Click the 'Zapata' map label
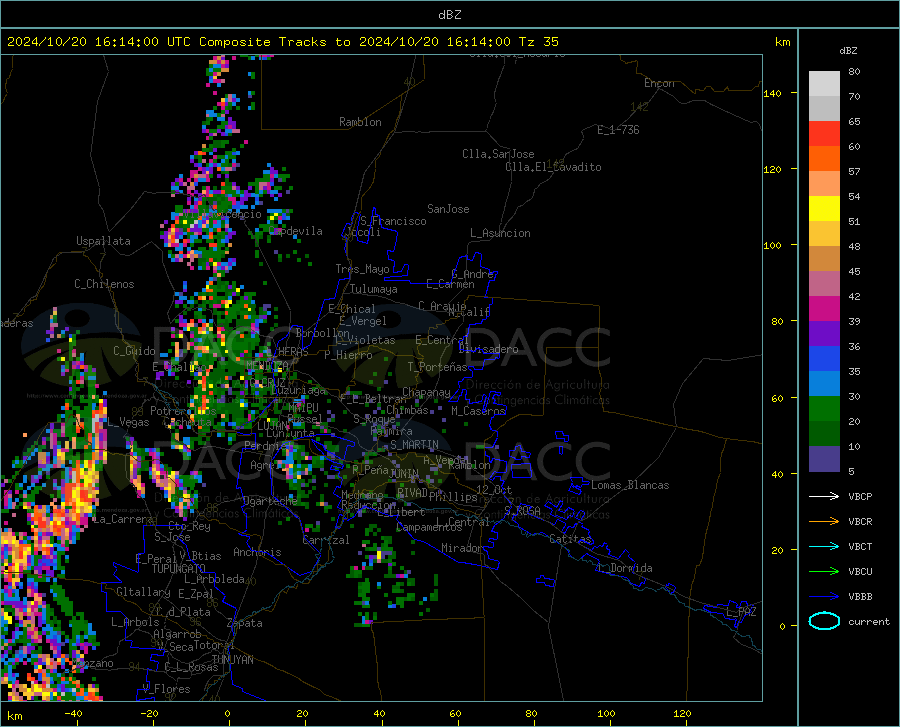The height and width of the screenshot is (727, 900). click(x=245, y=623)
